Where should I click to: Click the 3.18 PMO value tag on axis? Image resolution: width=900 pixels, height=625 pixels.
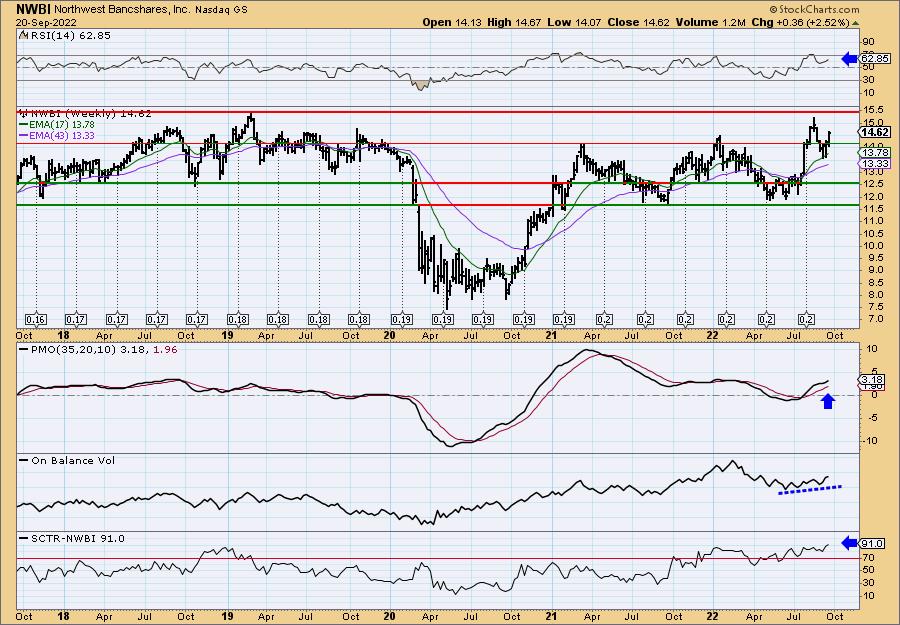[x=872, y=380]
